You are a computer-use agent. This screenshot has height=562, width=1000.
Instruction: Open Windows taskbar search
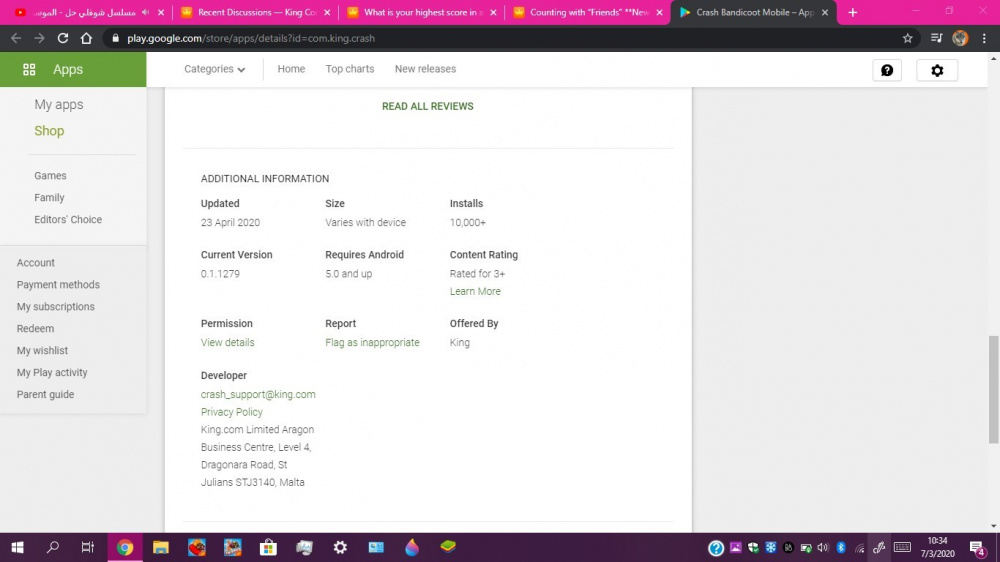pos(53,547)
